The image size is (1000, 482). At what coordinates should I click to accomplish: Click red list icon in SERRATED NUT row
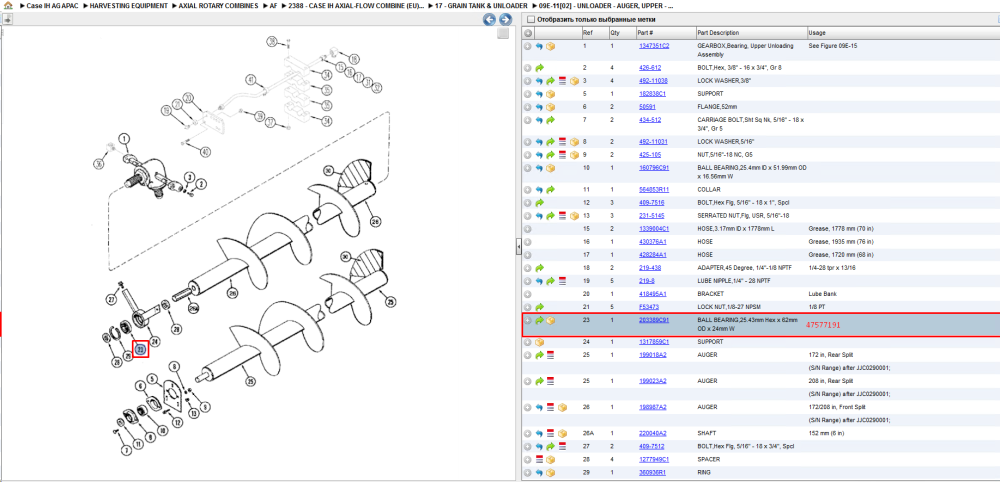[562, 215]
